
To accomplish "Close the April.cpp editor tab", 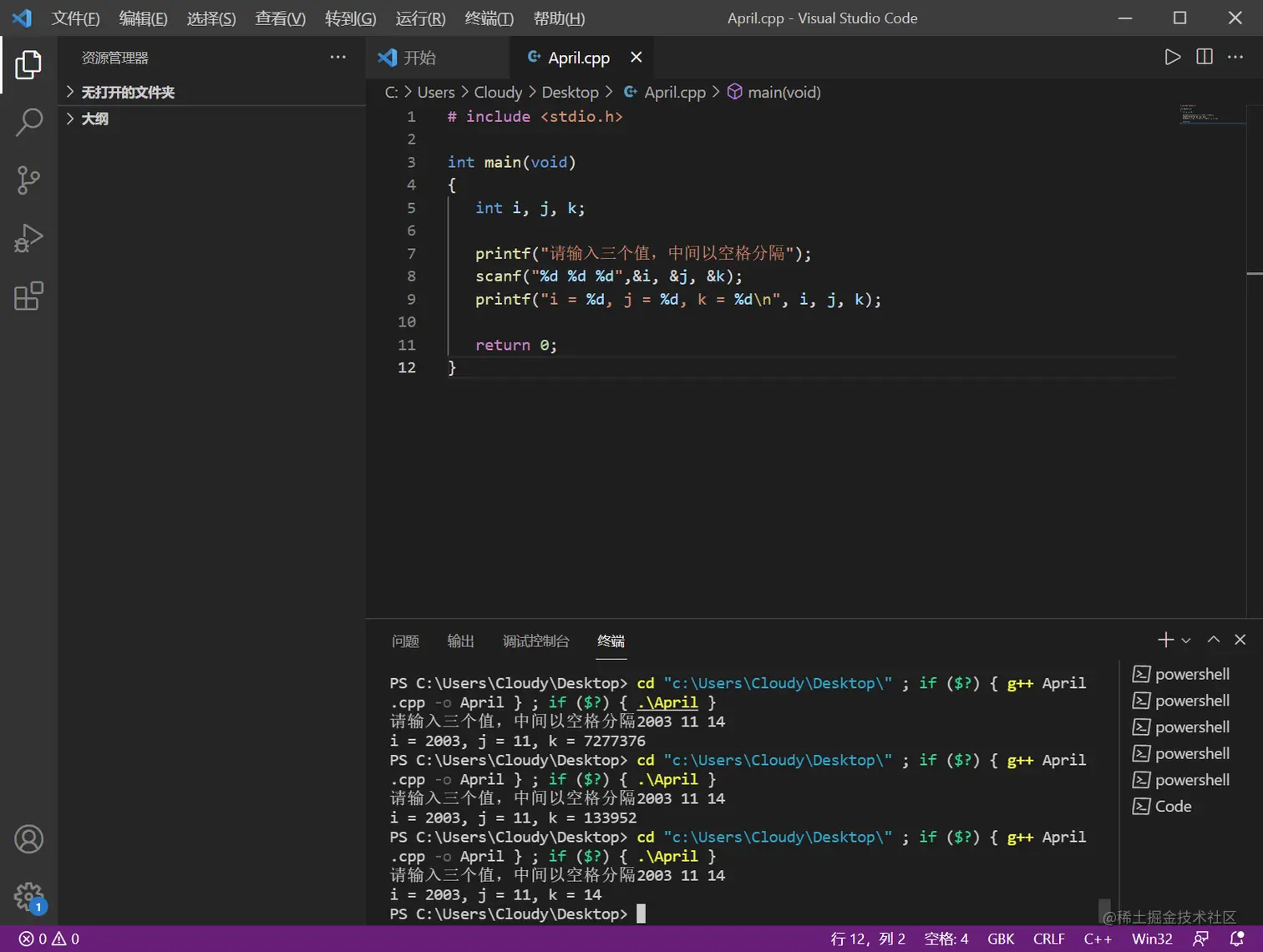I will coord(637,57).
